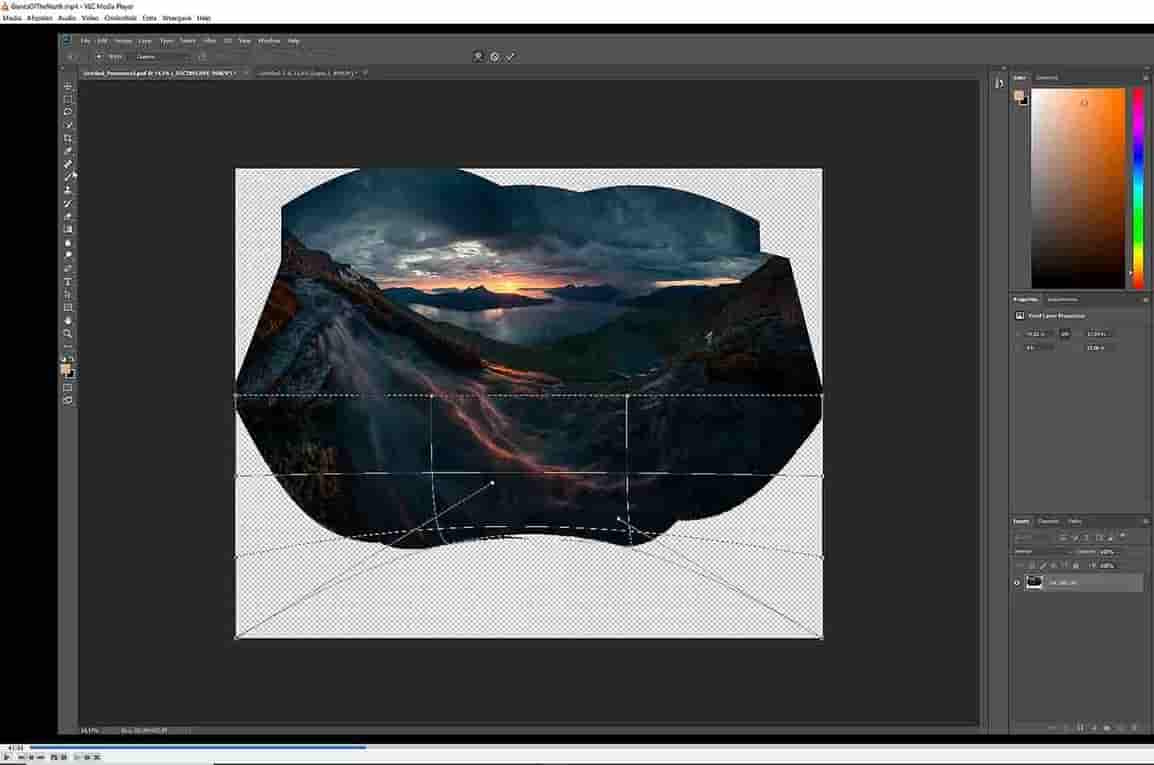Toggle between free transform and warp modes

(x=478, y=57)
